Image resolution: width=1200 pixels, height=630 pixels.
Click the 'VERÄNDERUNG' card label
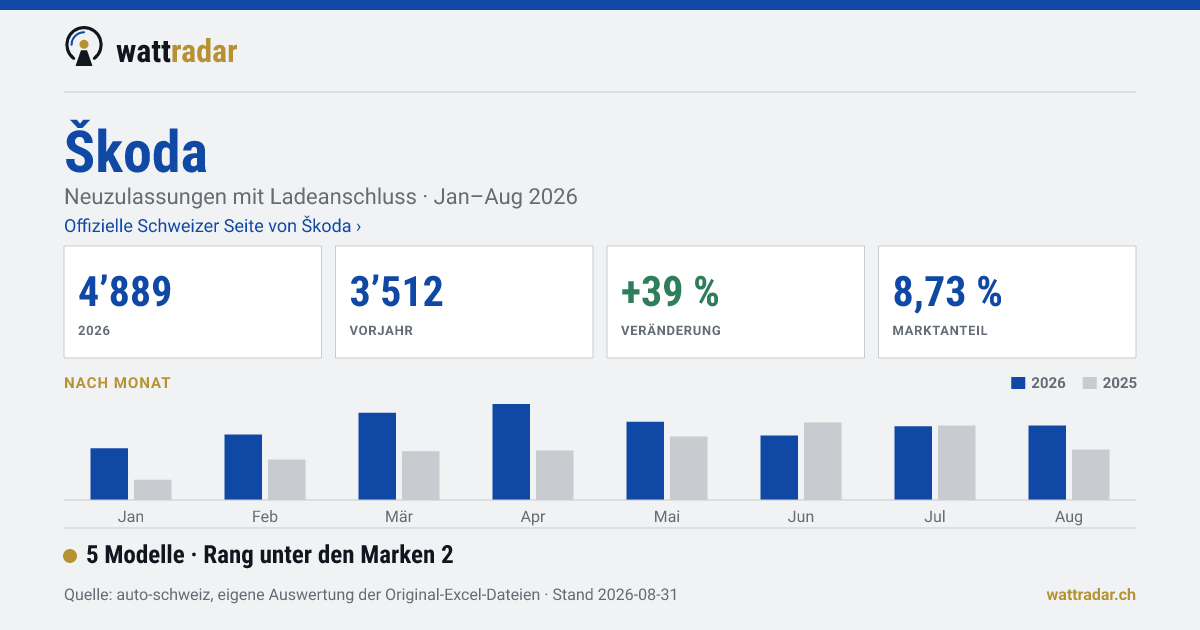pyautogui.click(x=671, y=330)
